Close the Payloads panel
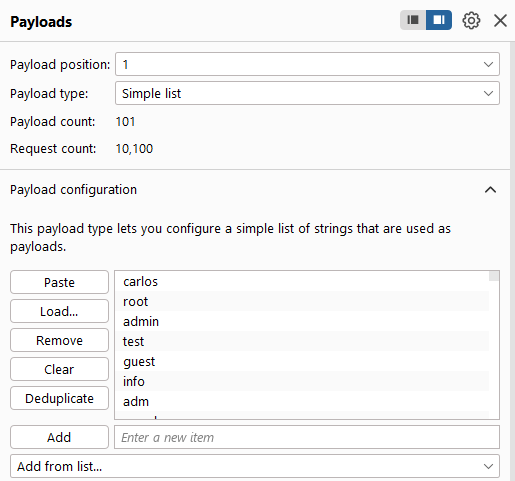Viewport: 515px width, 481px height. click(500, 21)
